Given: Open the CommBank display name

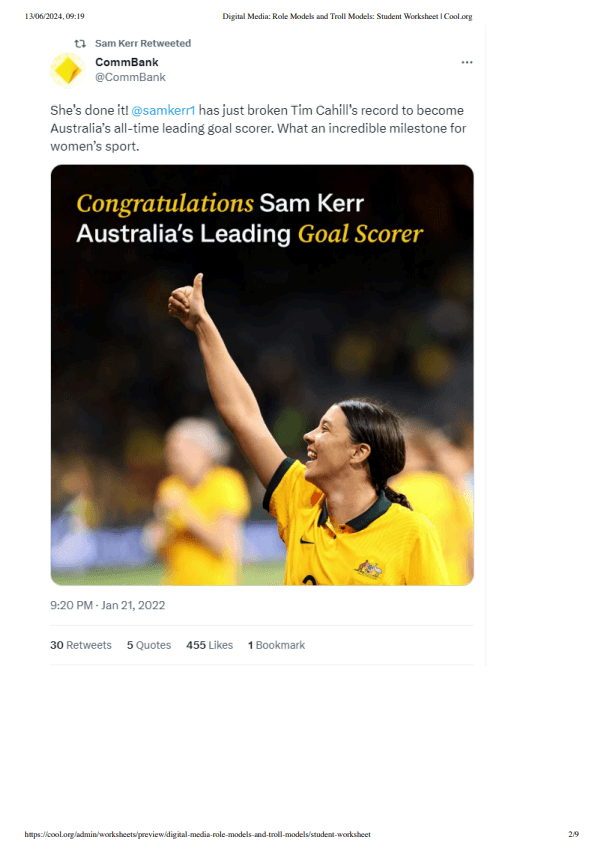Looking at the screenshot, I should (x=126, y=62).
